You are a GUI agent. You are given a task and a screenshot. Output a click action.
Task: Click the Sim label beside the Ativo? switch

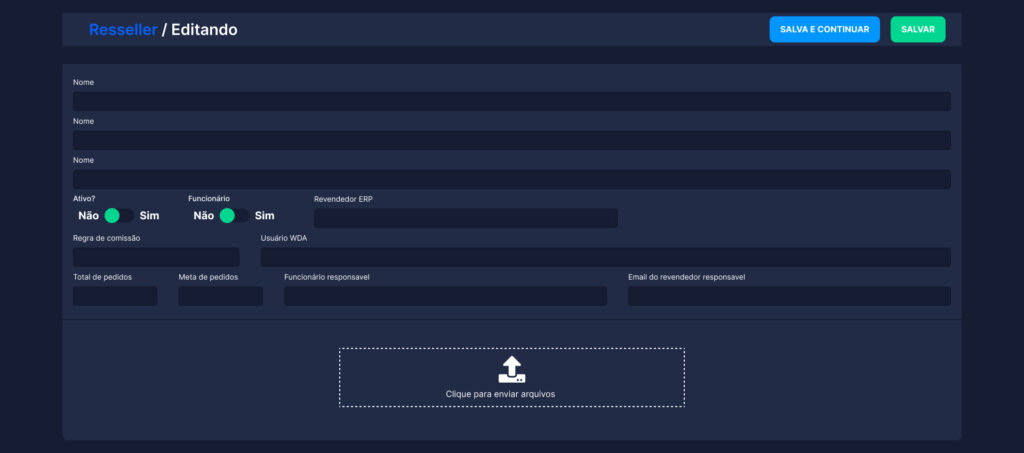(x=149, y=216)
